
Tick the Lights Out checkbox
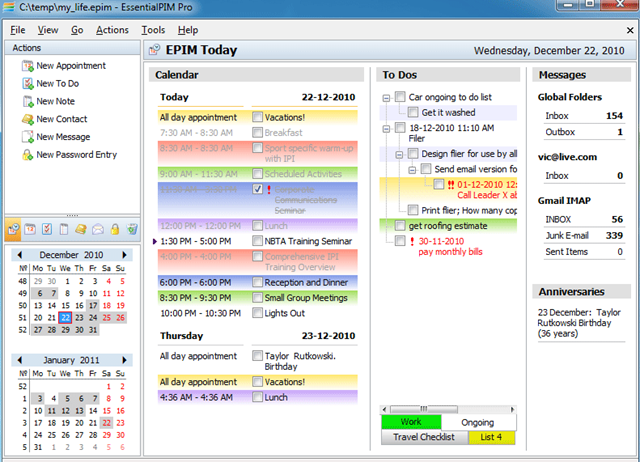pos(257,313)
